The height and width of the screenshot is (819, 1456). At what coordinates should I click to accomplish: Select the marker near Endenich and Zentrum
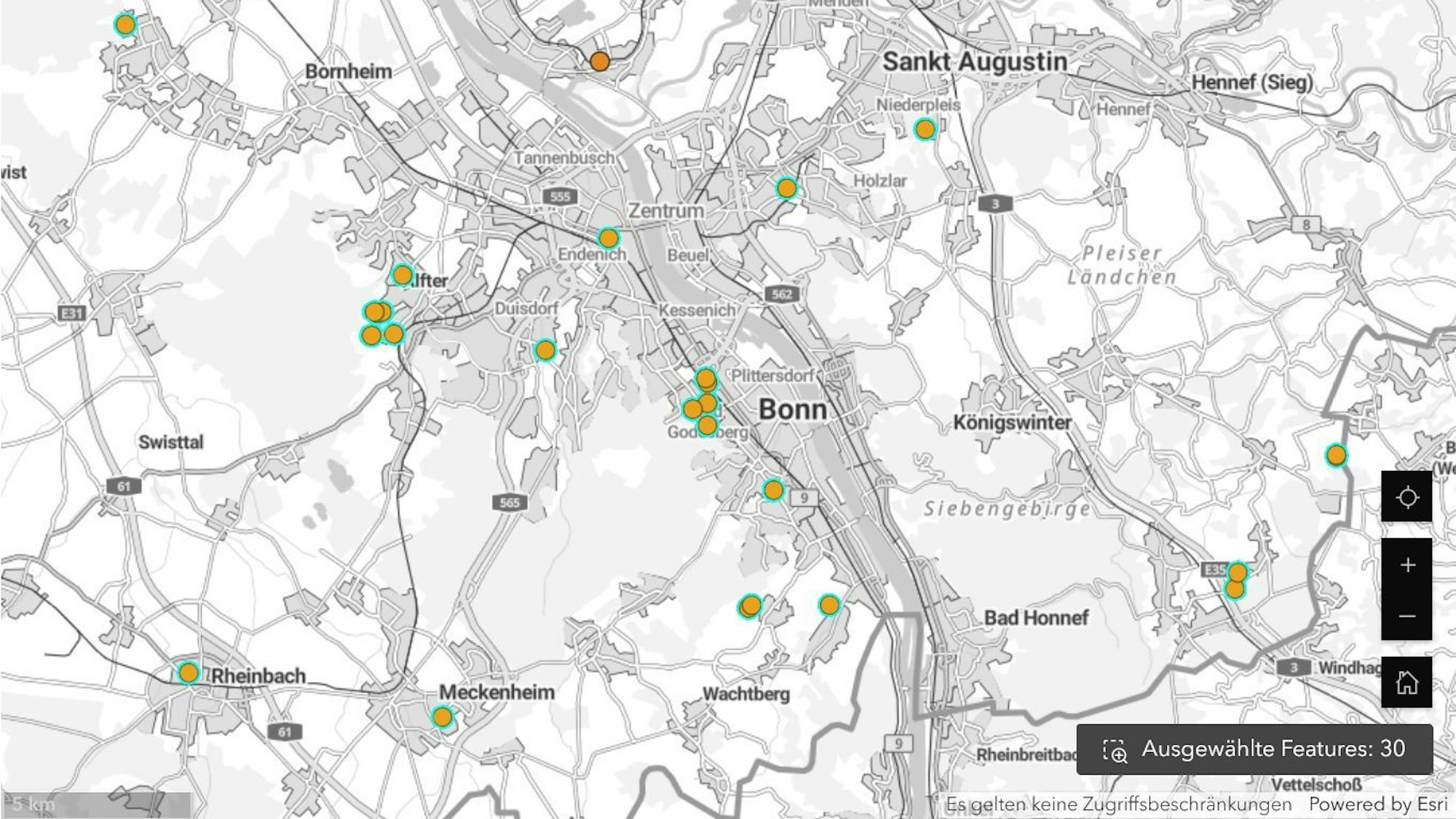[608, 238]
